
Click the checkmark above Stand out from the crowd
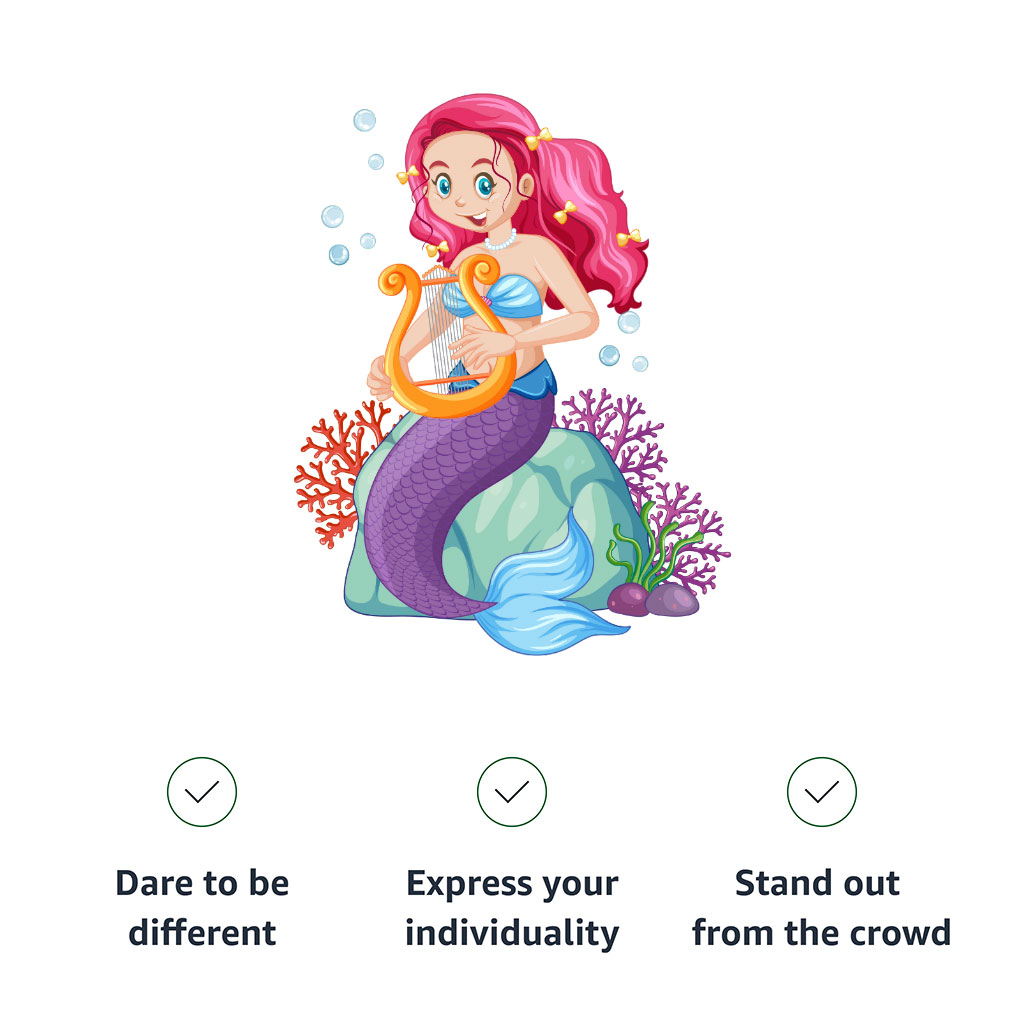coord(822,792)
